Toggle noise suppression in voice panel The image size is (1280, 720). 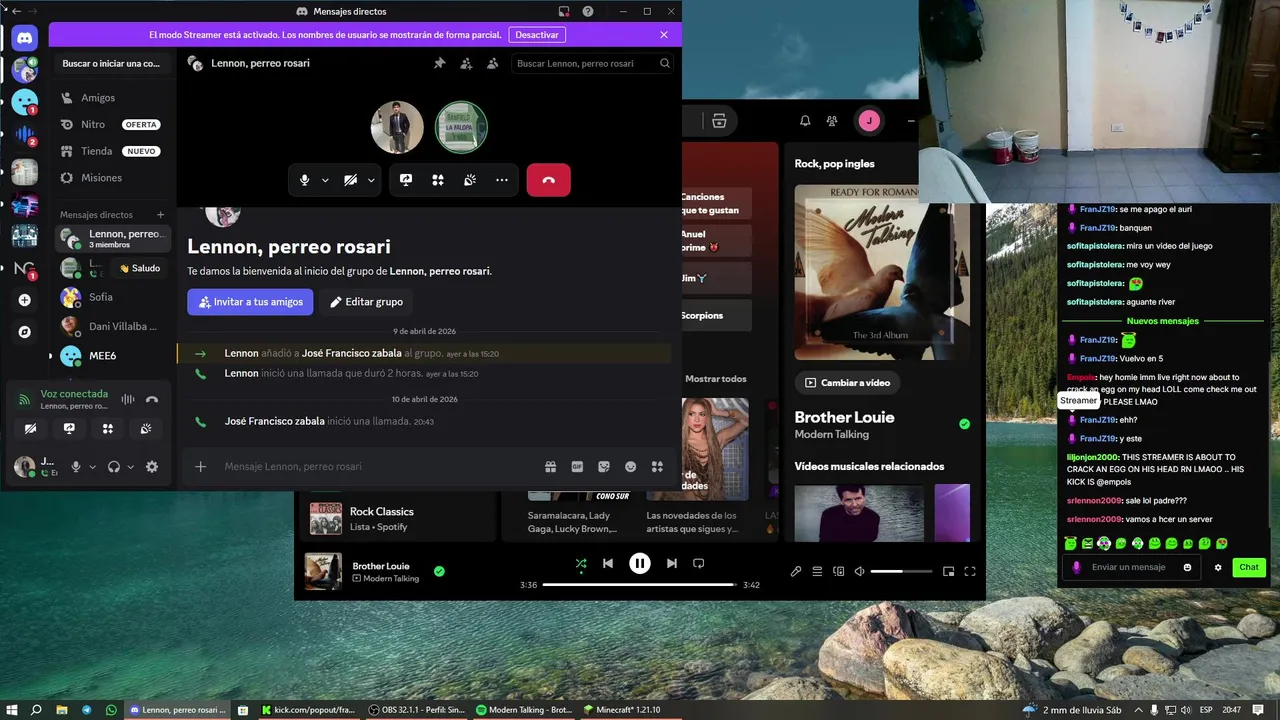[128, 400]
